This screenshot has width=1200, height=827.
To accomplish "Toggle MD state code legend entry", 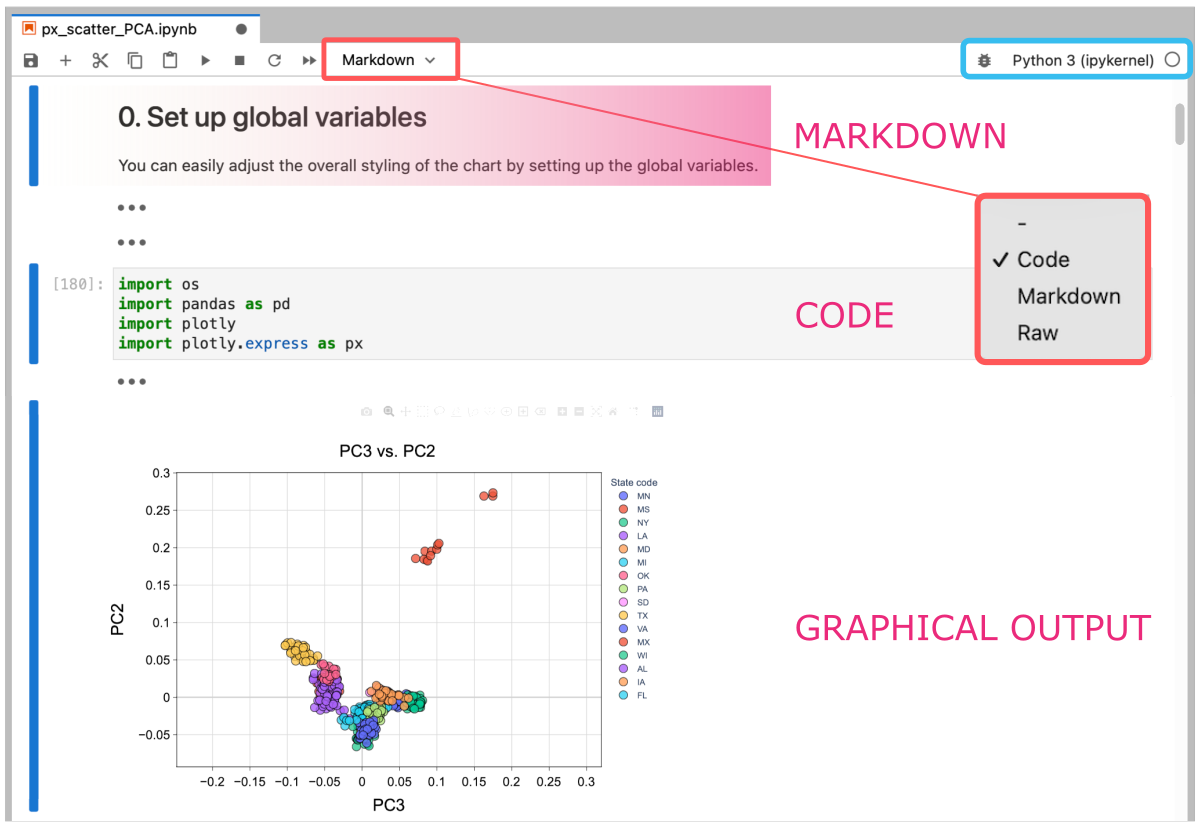I will tap(634, 549).
